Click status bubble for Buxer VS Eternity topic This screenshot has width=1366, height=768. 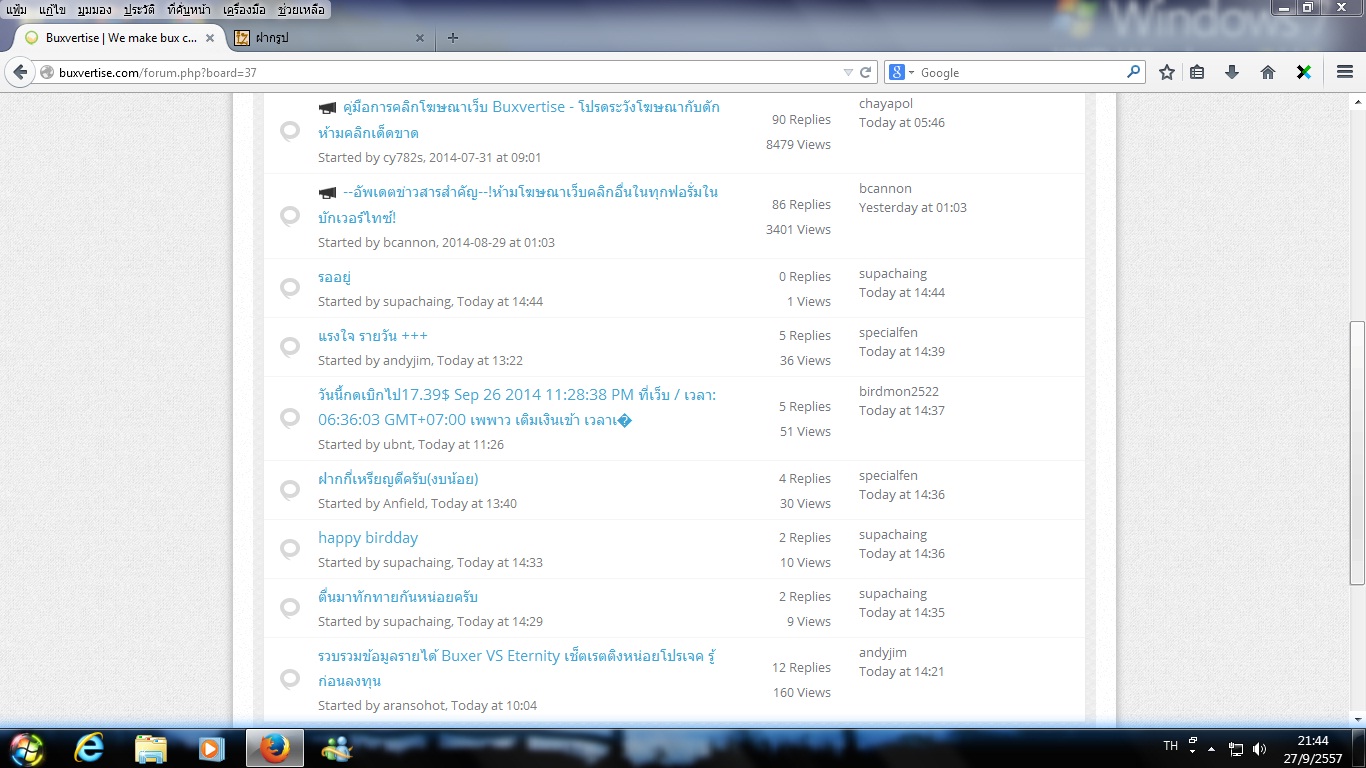coord(290,679)
